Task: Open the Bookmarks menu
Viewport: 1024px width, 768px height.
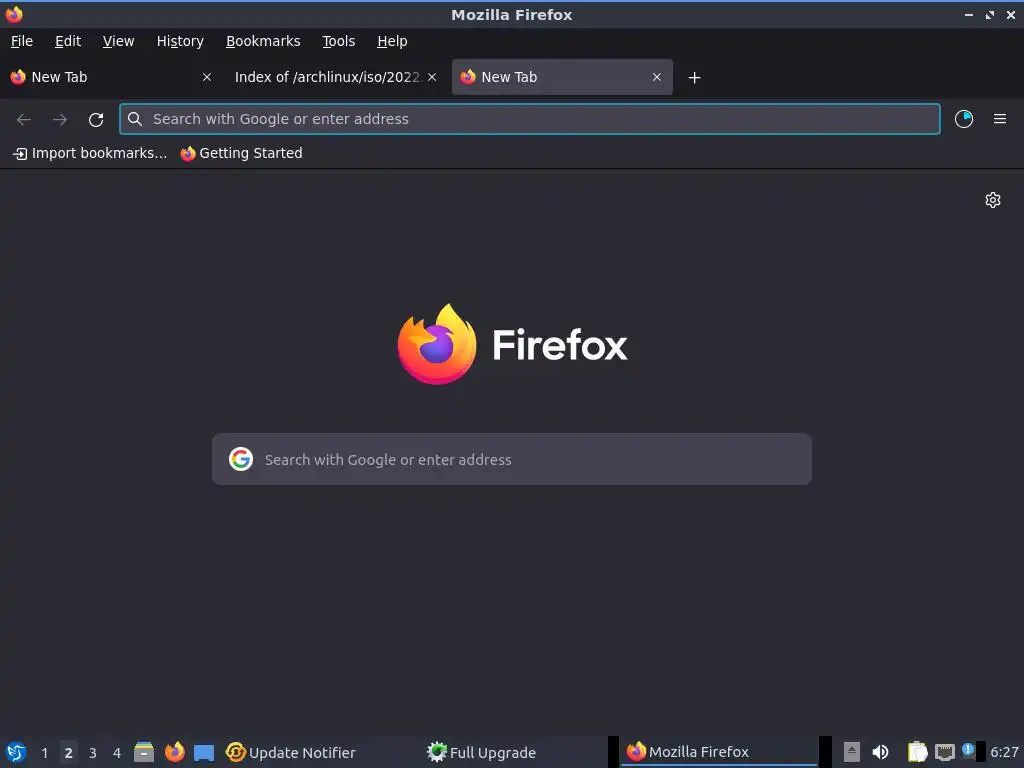Action: [263, 41]
